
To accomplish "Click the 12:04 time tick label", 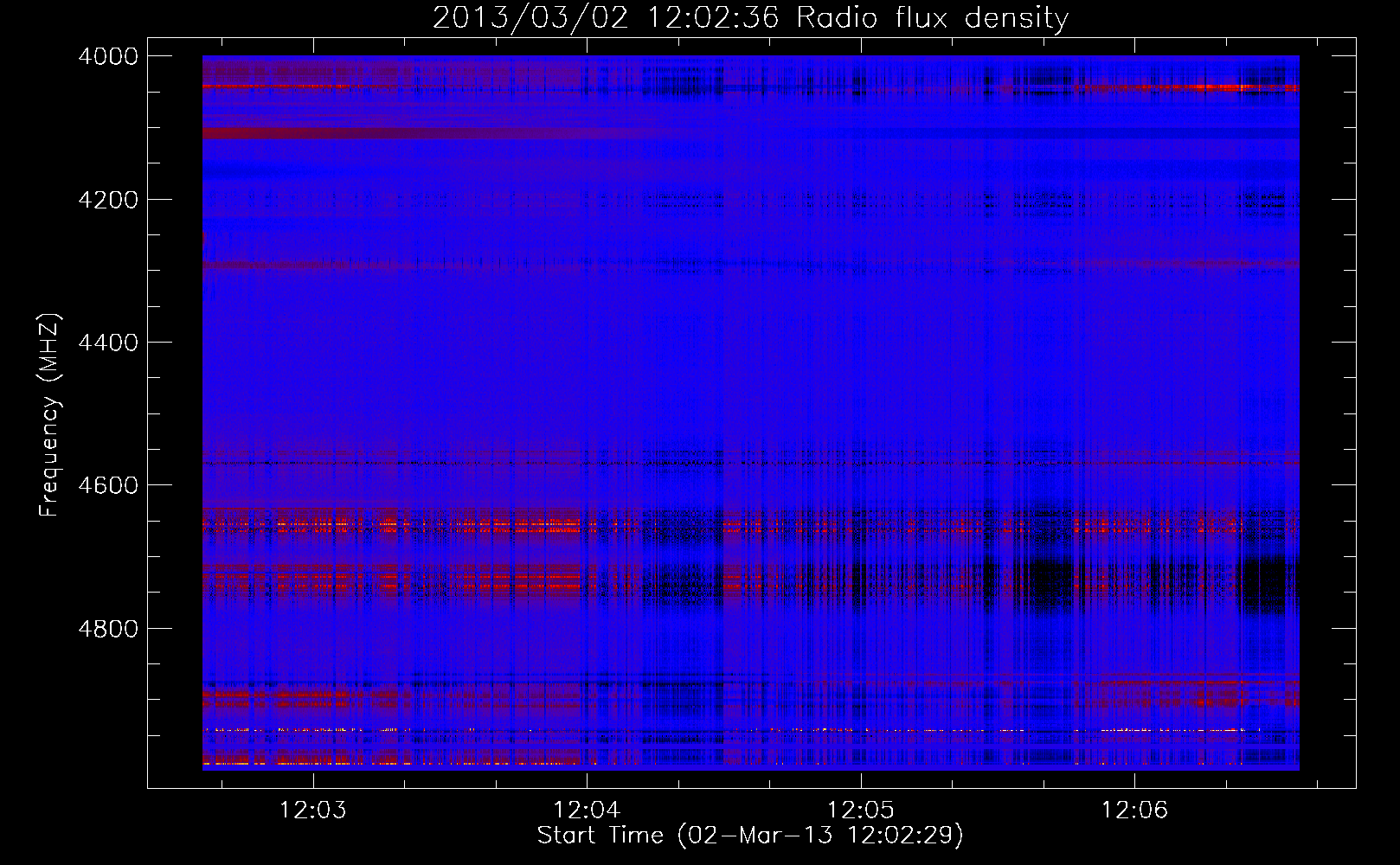I will pyautogui.click(x=587, y=811).
